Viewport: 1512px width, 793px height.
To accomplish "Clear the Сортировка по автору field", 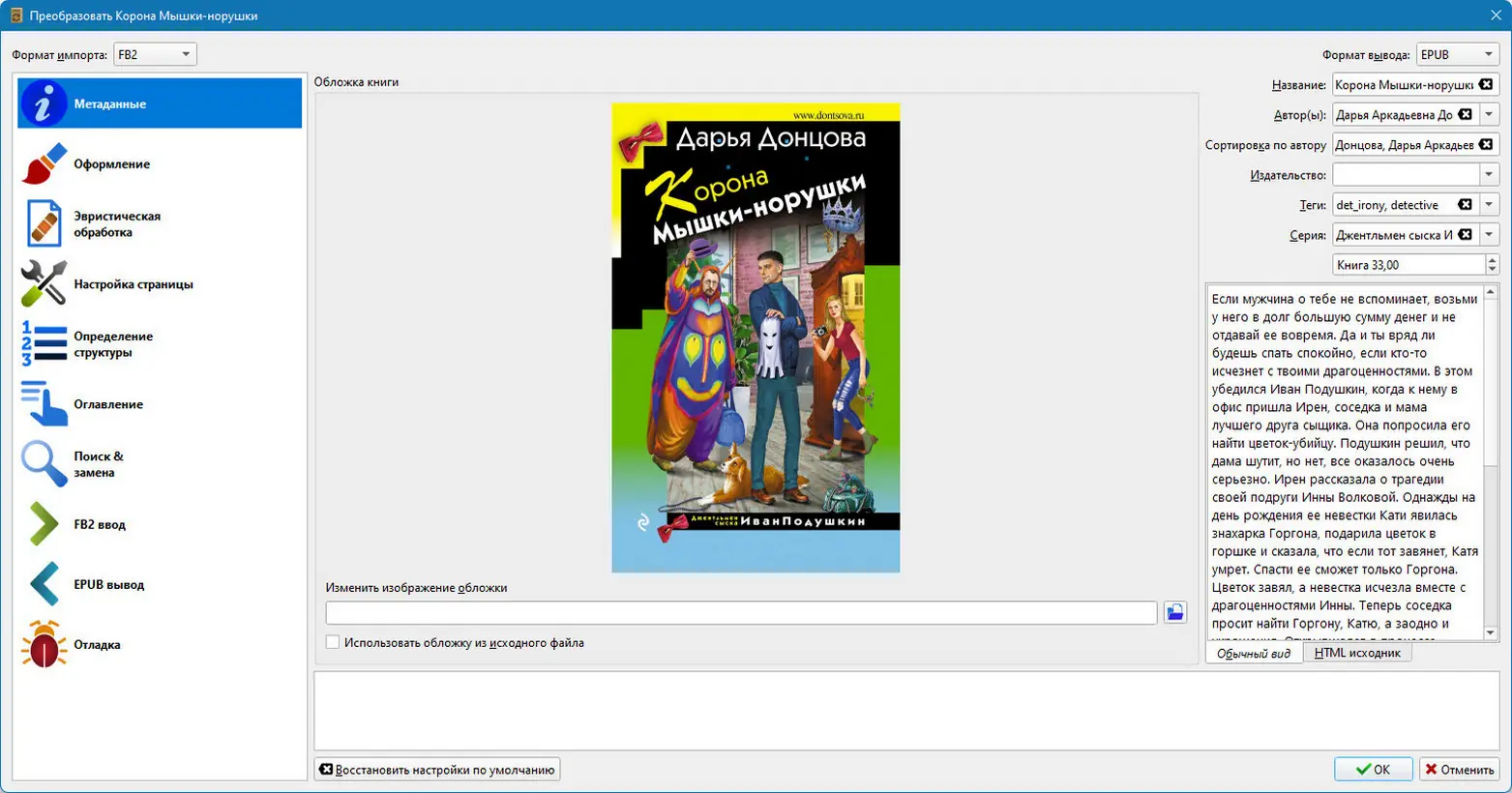I will (x=1486, y=145).
